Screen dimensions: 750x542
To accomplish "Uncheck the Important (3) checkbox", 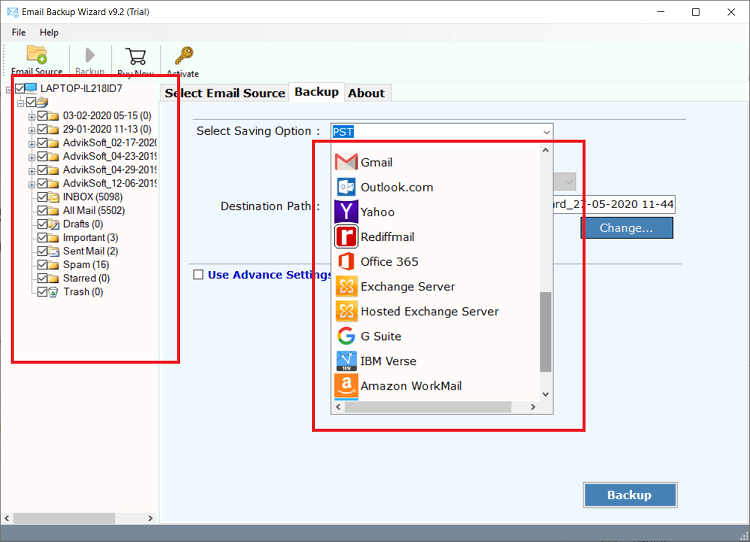I will pyautogui.click(x=42, y=238).
